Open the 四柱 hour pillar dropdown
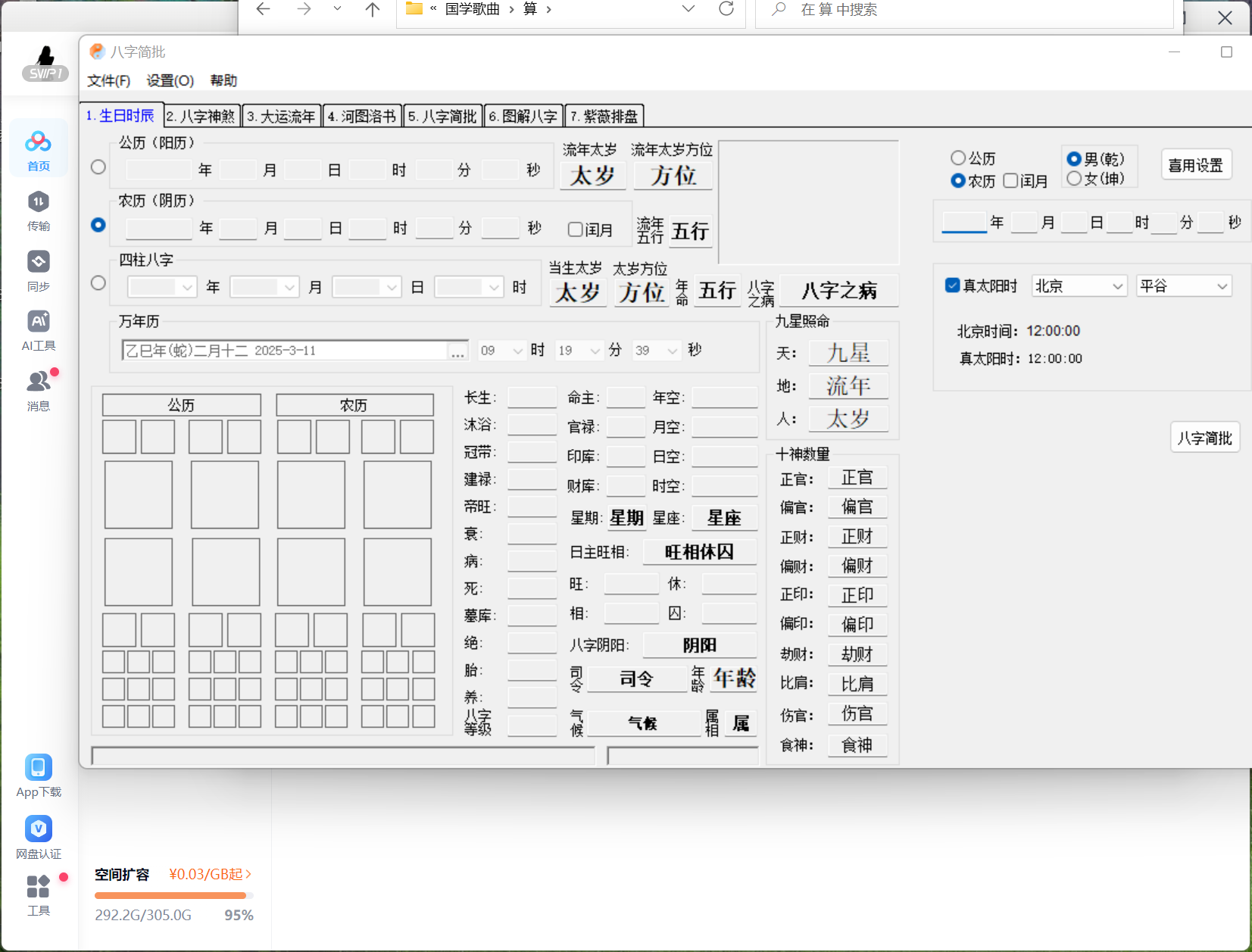This screenshot has width=1252, height=952. pyautogui.click(x=470, y=288)
